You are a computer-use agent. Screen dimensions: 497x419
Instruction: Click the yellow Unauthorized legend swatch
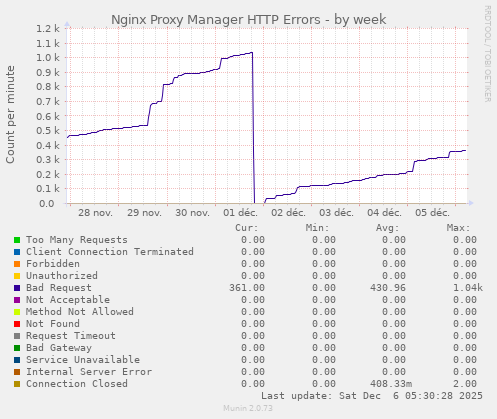17,276
